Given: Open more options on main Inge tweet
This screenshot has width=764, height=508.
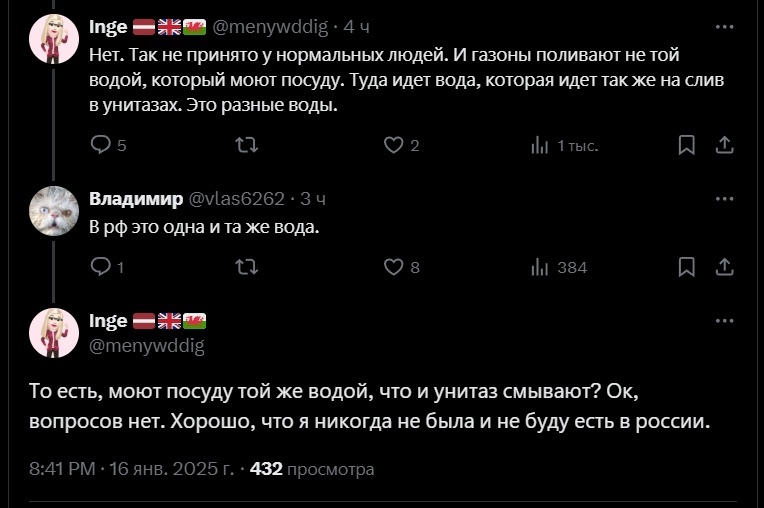Looking at the screenshot, I should click(725, 321).
